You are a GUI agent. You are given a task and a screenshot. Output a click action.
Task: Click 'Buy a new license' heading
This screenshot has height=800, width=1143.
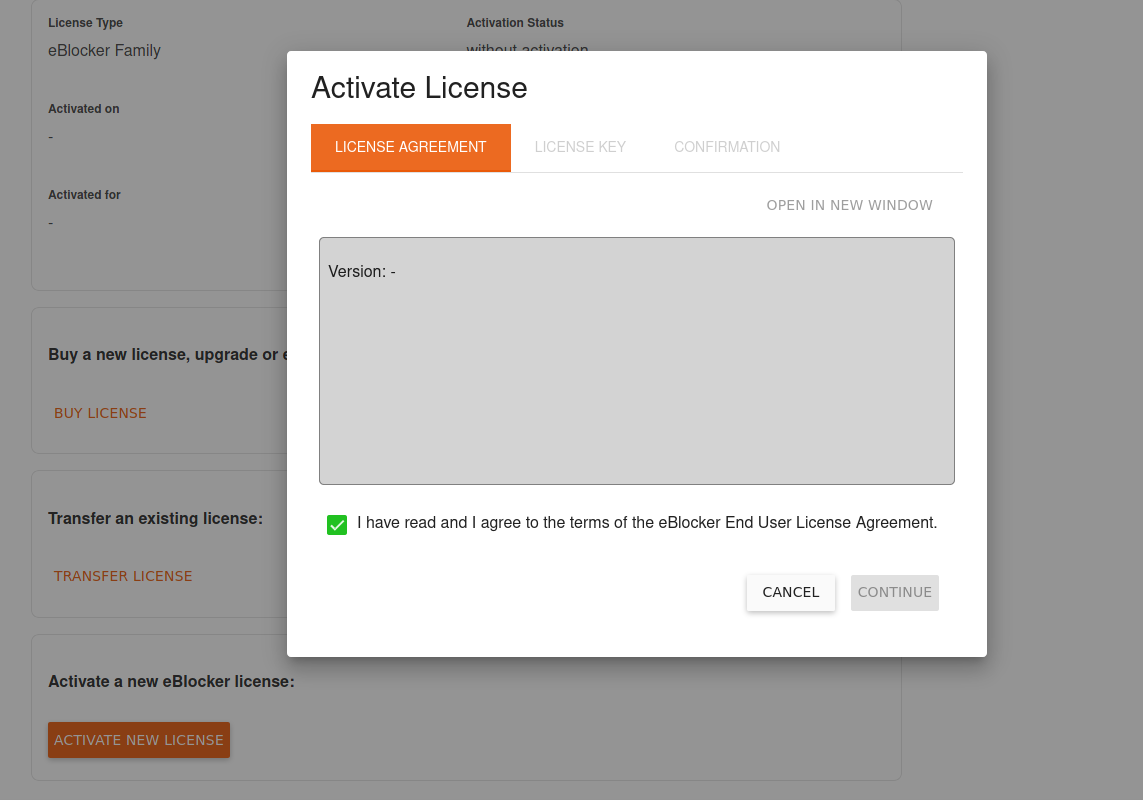(x=168, y=354)
